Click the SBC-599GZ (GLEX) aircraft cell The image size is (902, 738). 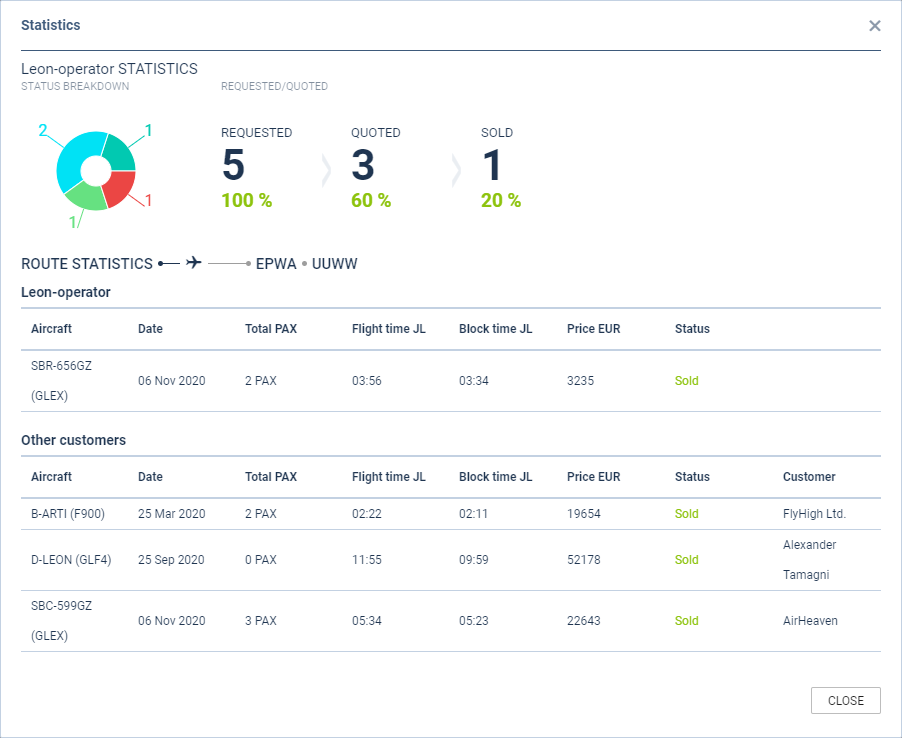(x=61, y=621)
